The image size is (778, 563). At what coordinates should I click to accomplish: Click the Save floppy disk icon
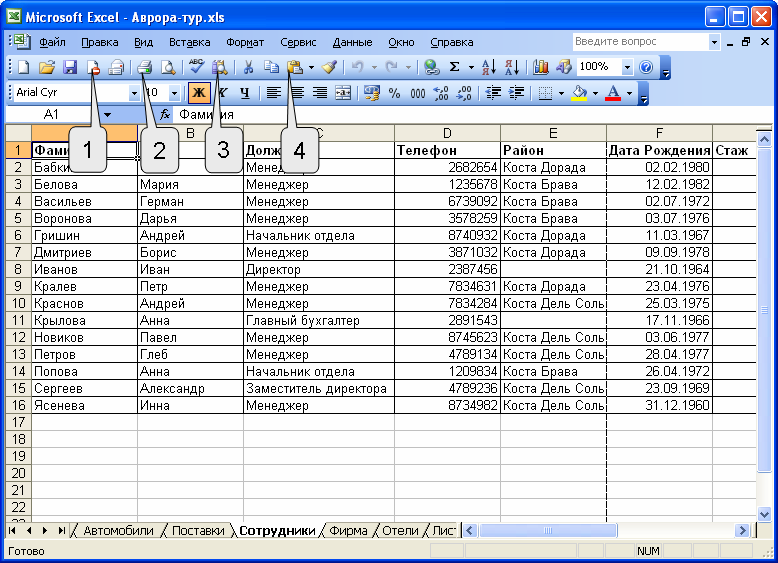pos(70,67)
